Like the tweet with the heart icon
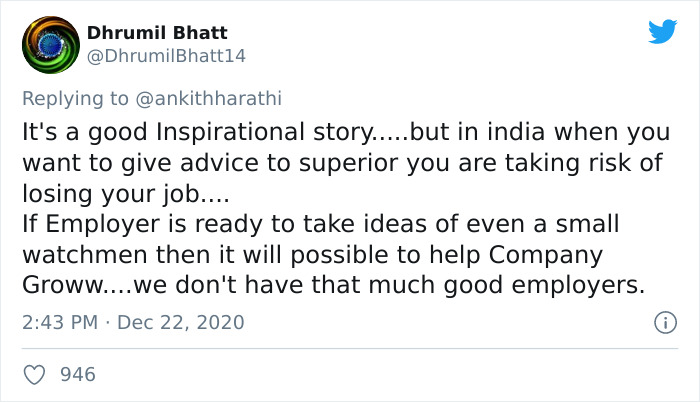 (x=35, y=375)
